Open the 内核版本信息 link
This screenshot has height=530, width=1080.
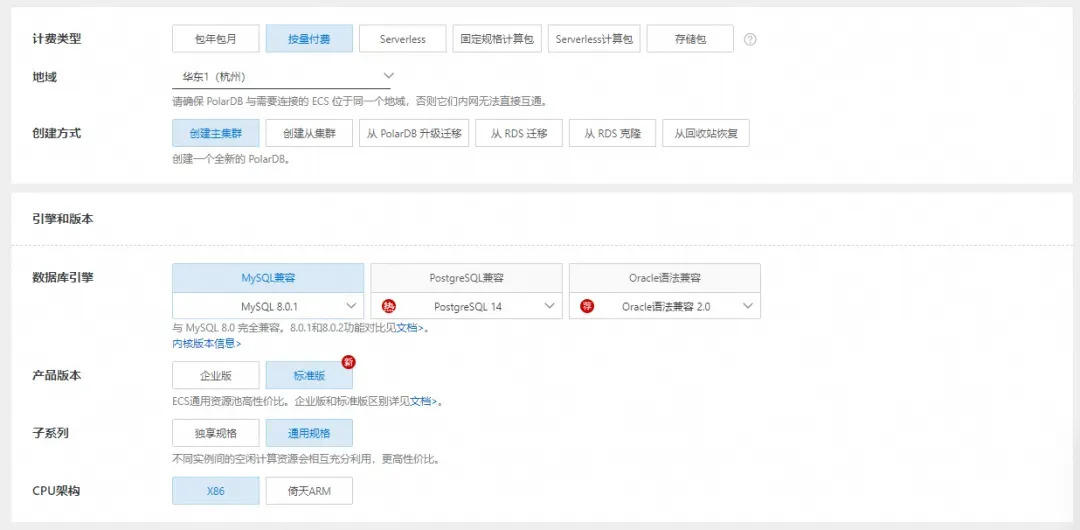tap(207, 343)
